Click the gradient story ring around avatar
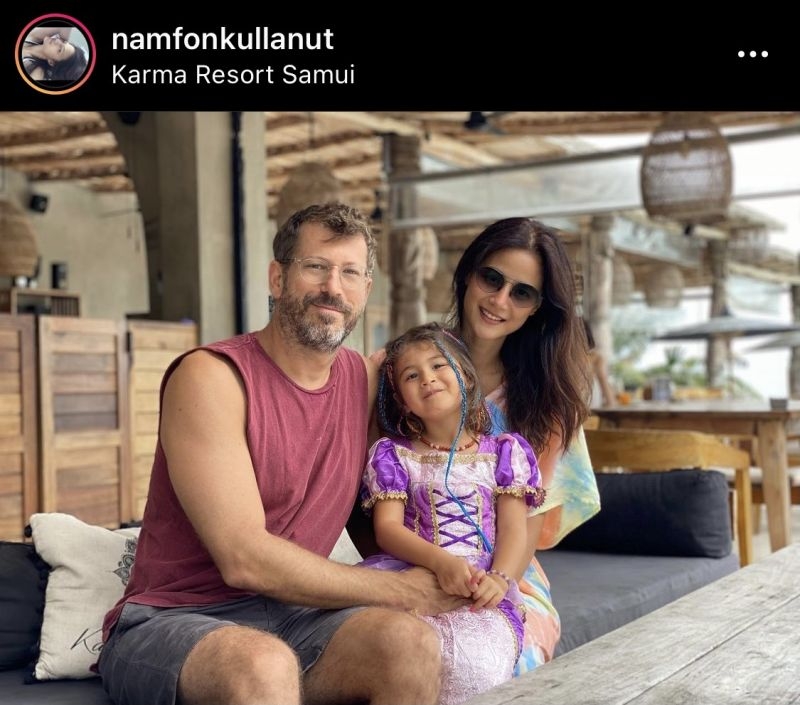The height and width of the screenshot is (705, 800). coord(55,54)
